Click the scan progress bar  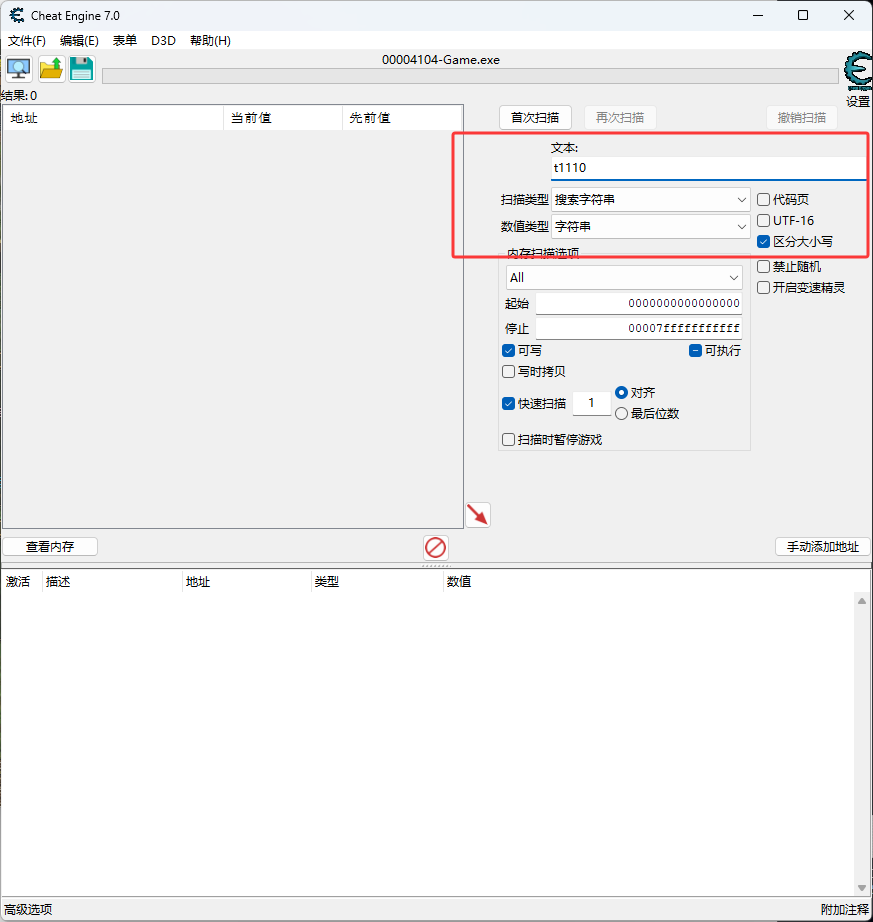pyautogui.click(x=470, y=76)
